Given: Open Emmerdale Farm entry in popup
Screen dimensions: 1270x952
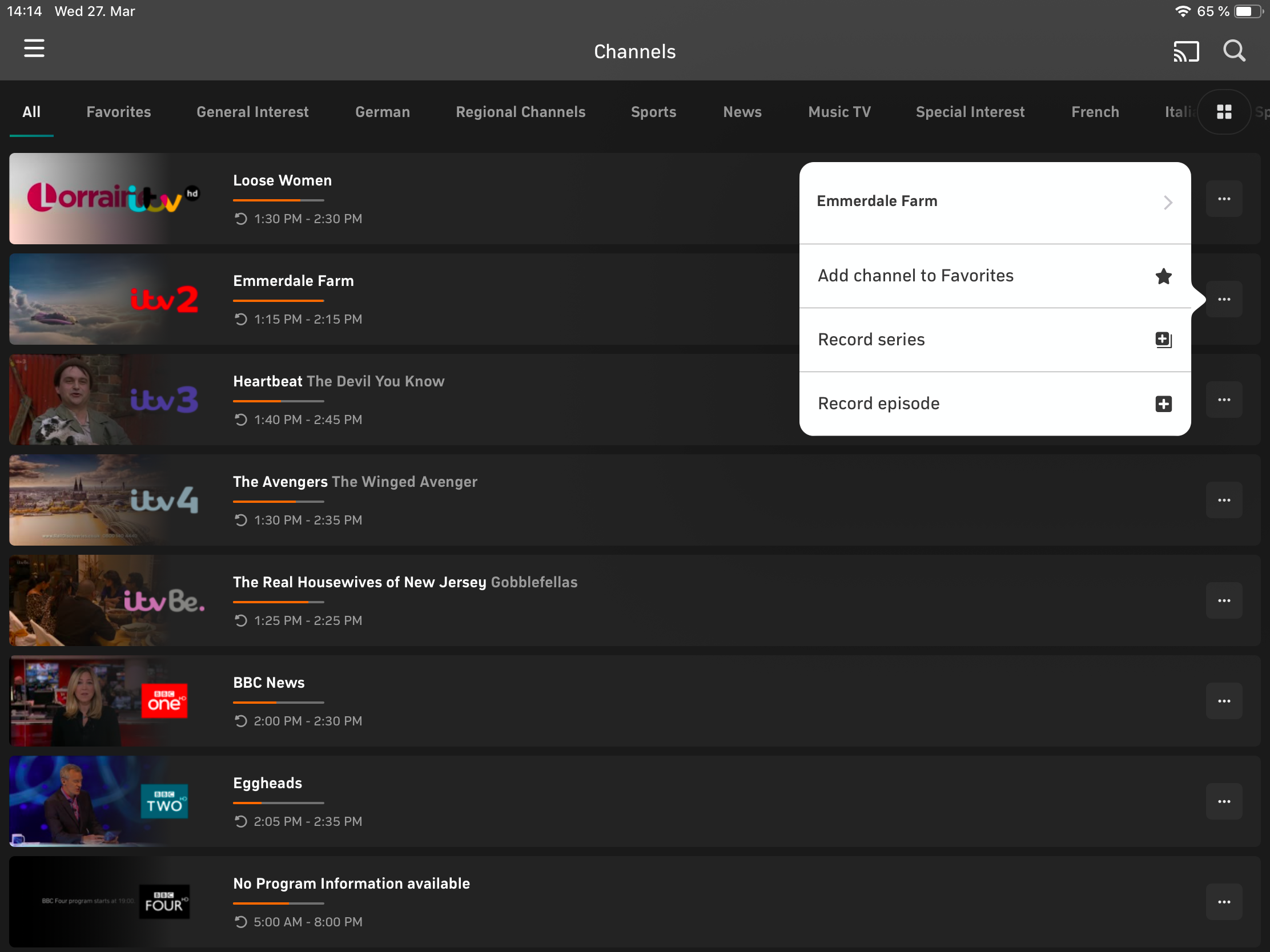Looking at the screenshot, I should click(995, 203).
